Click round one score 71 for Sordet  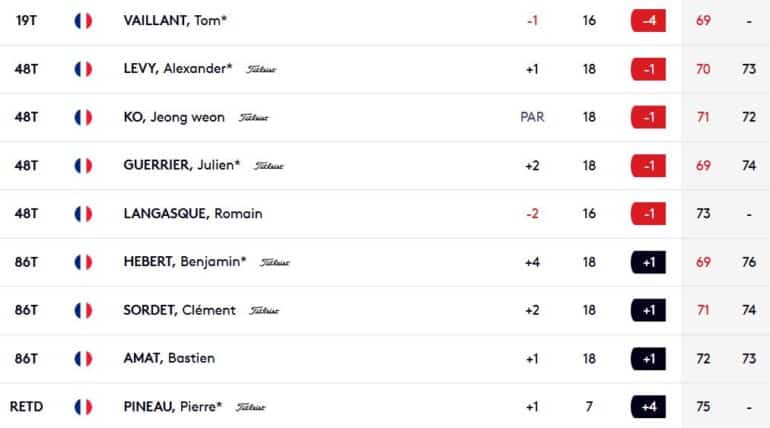[703, 310]
